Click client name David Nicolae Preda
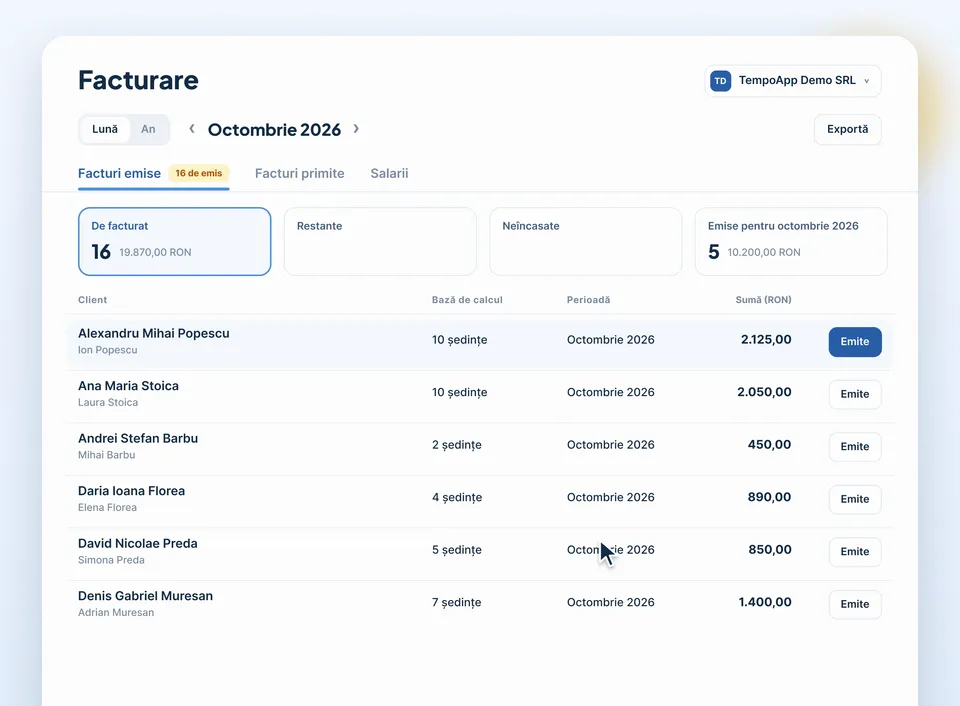This screenshot has height=706, width=960. [x=138, y=544]
